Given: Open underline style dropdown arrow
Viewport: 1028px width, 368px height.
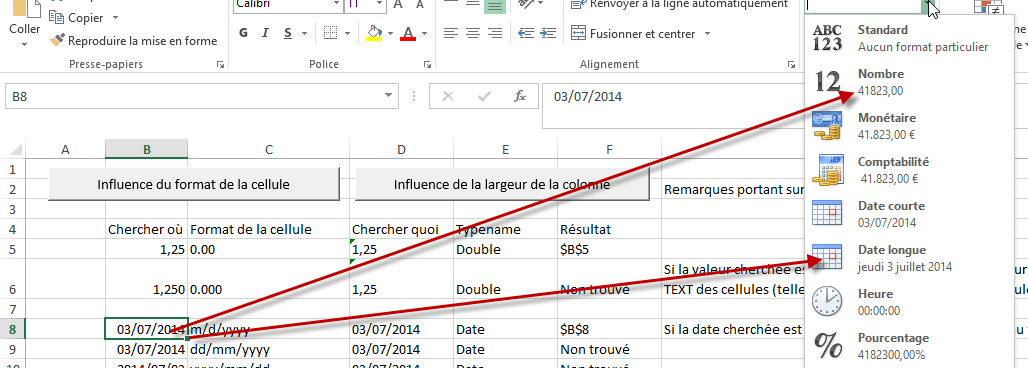Looking at the screenshot, I should click(305, 33).
